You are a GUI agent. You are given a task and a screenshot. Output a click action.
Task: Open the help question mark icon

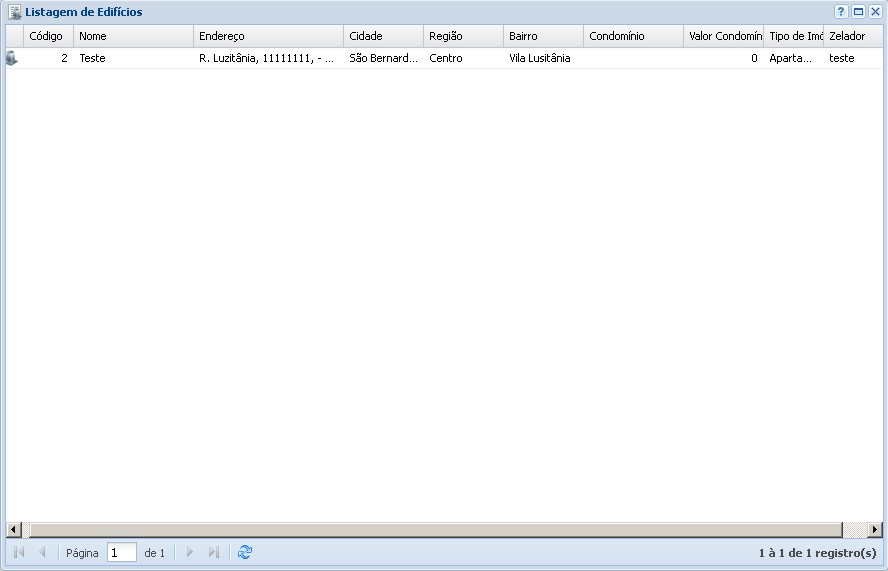point(841,12)
